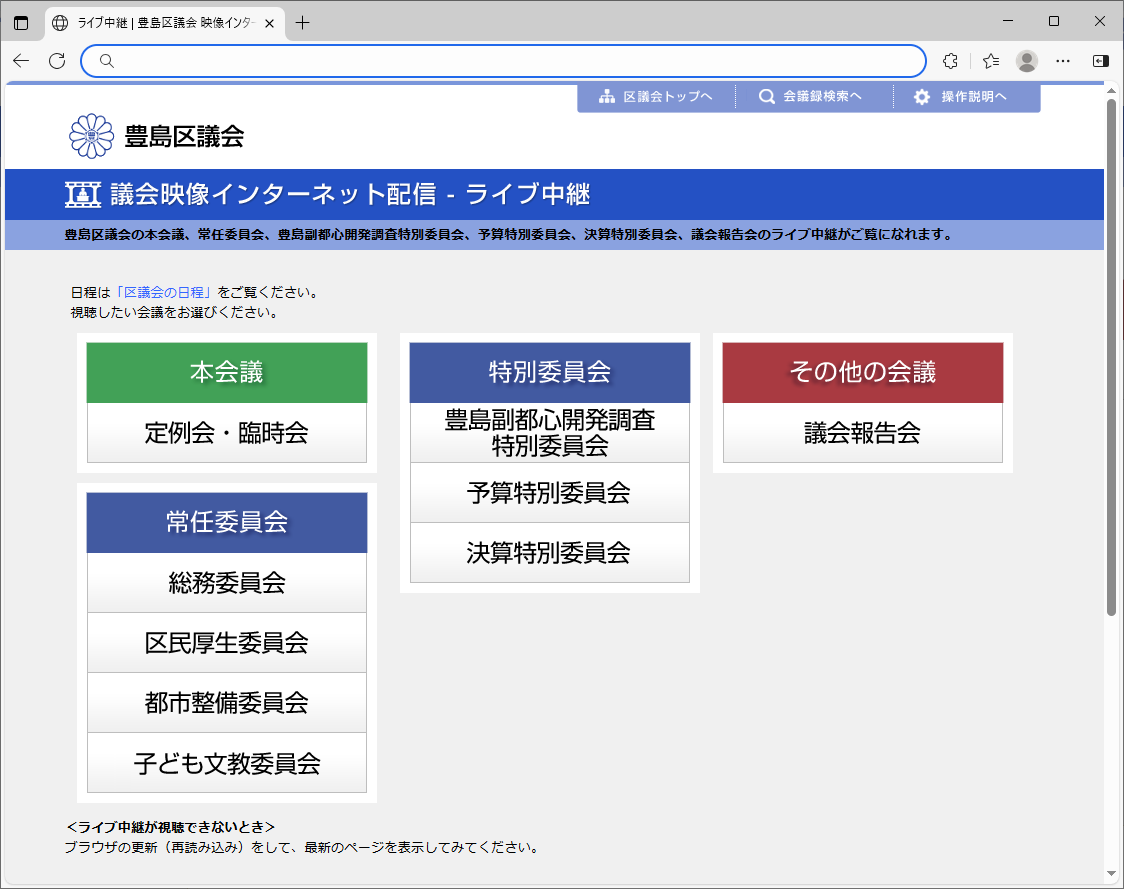
Task: Open 議会報告会 live stream
Action: (862, 433)
